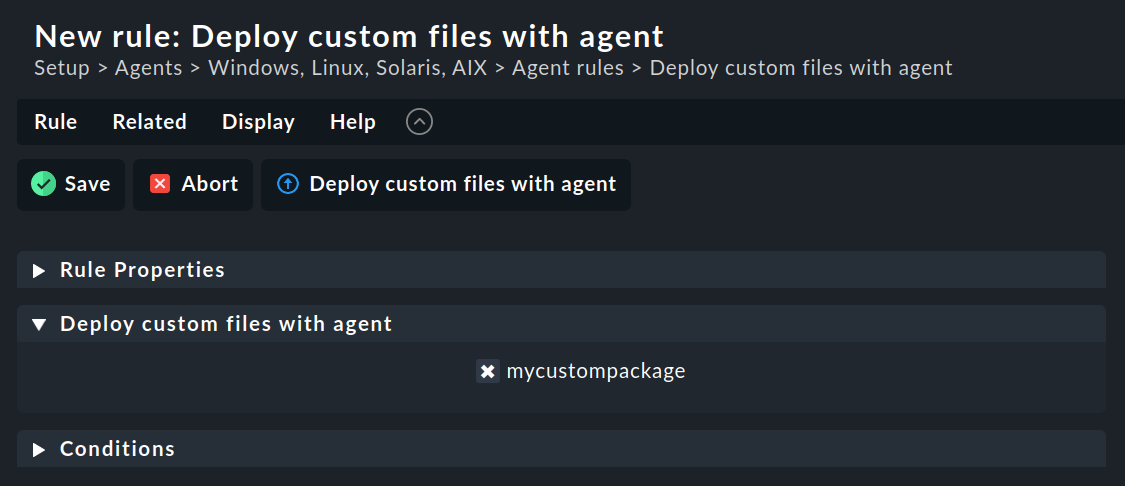
Task: Open Deploy custom files with agent breadcrumb
Action: (x=801, y=68)
